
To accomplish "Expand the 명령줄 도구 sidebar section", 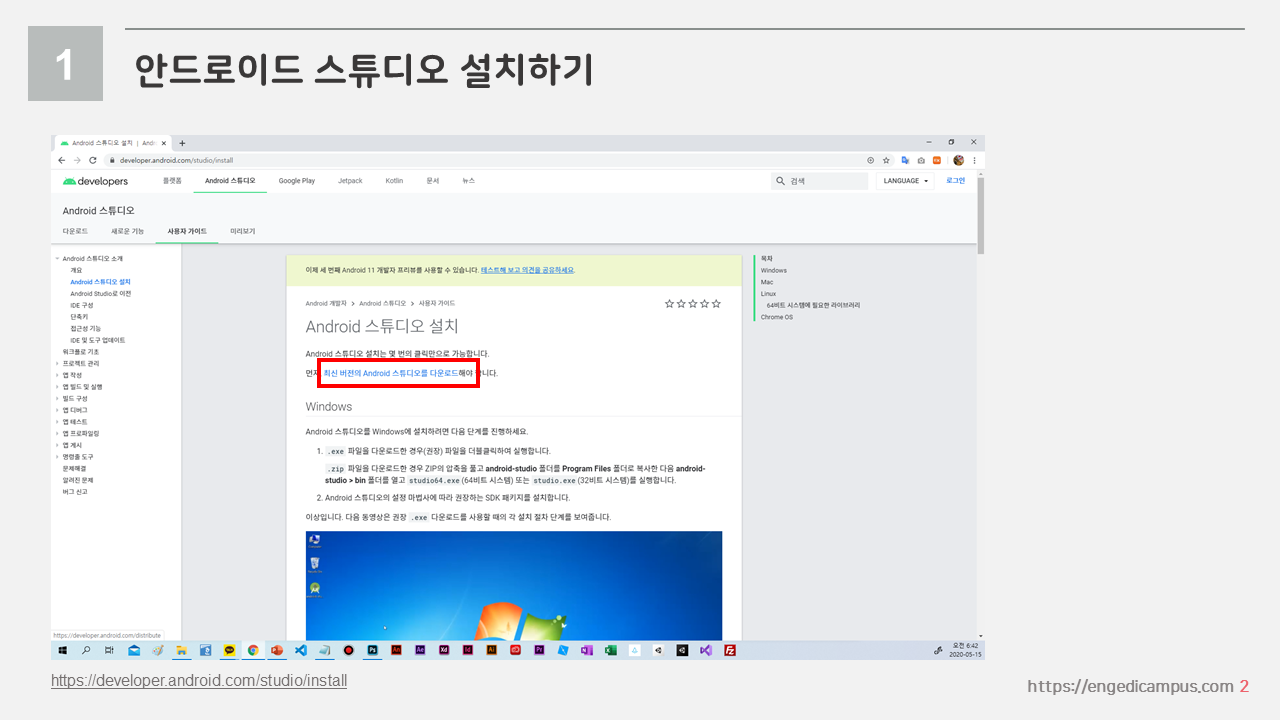I will tap(57, 457).
